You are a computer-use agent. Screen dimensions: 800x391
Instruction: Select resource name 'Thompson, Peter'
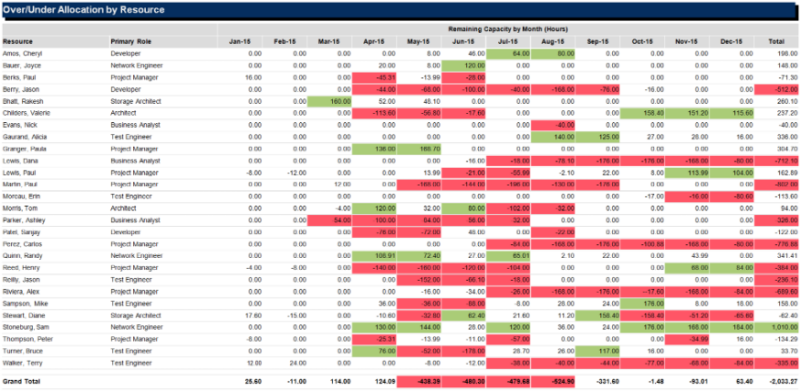(x=28, y=339)
